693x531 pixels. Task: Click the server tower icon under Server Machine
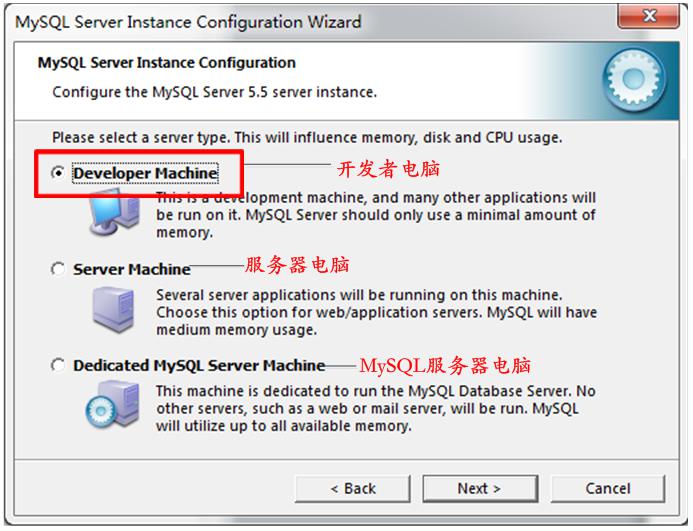pyautogui.click(x=114, y=309)
